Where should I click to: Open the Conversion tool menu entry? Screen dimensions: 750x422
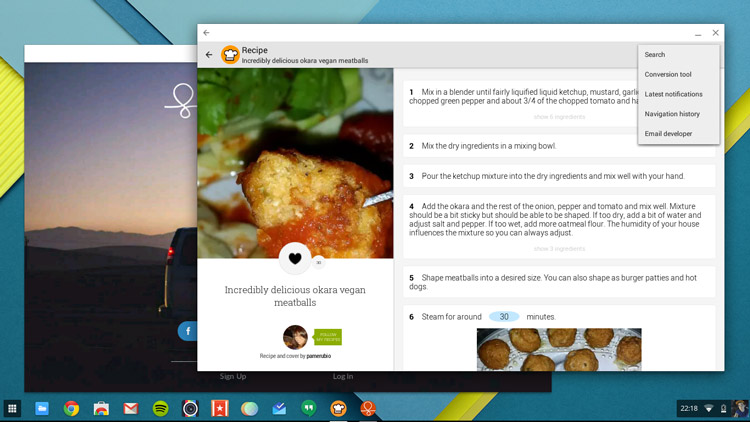(x=668, y=74)
